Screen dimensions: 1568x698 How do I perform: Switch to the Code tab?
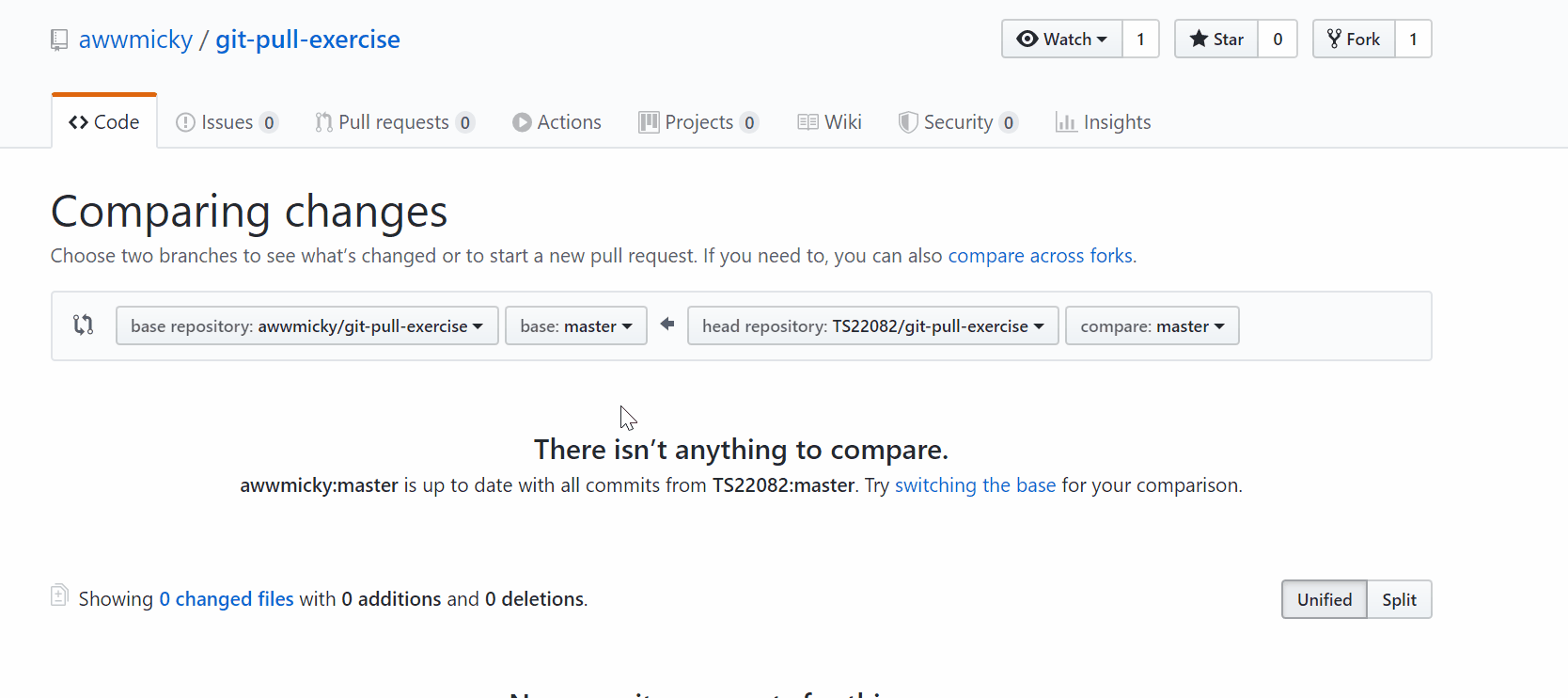(104, 122)
